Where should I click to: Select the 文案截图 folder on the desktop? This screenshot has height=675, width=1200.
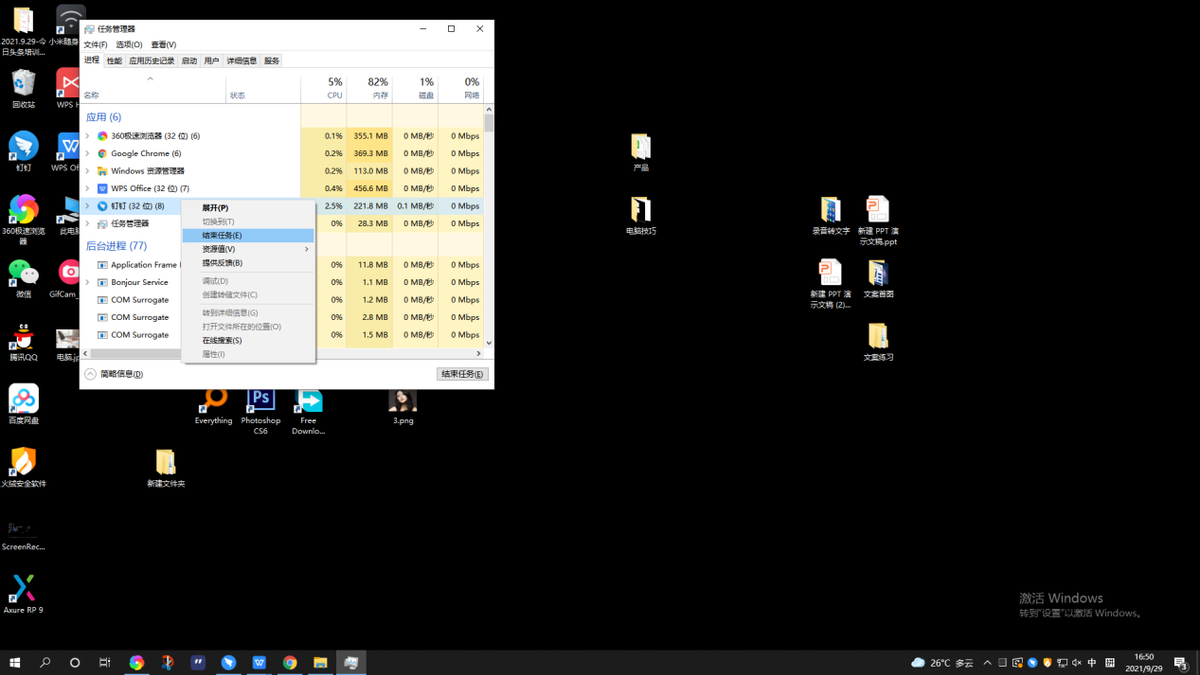878,279
